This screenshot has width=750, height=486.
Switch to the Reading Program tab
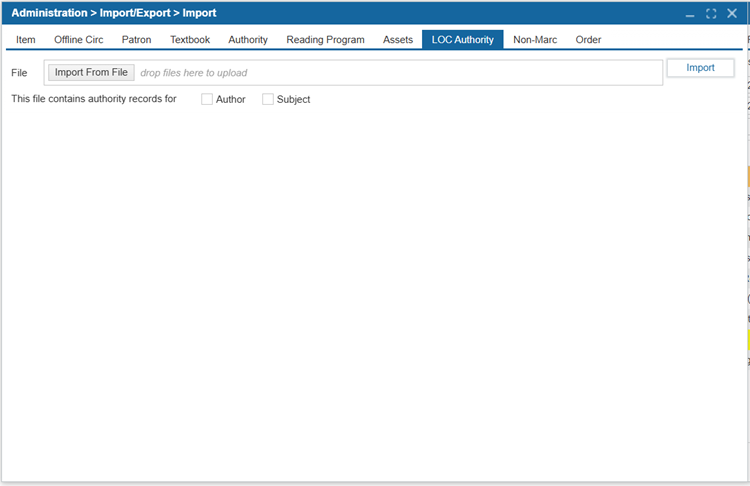(325, 40)
